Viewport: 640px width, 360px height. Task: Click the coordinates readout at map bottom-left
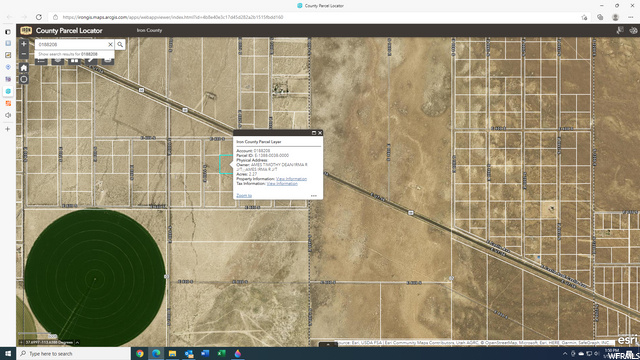49,342
